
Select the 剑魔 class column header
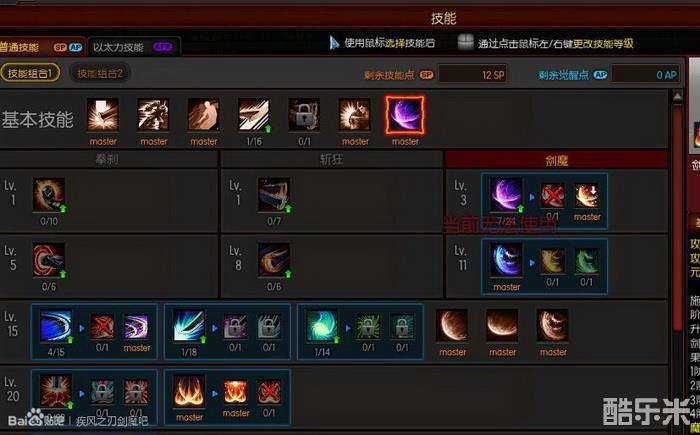[x=556, y=159]
